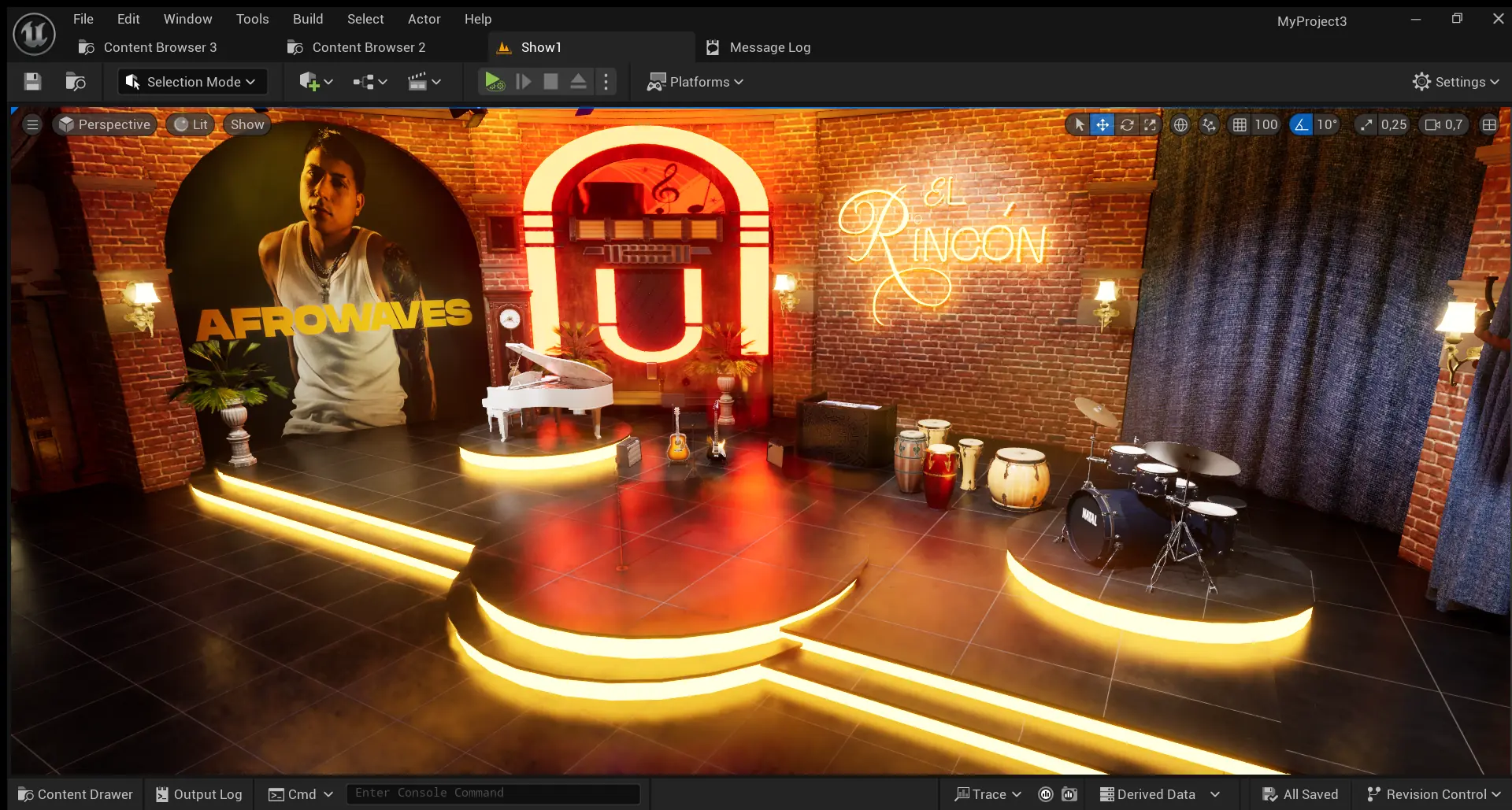This screenshot has width=1512, height=810.
Task: Open the Select menu
Action: click(365, 19)
